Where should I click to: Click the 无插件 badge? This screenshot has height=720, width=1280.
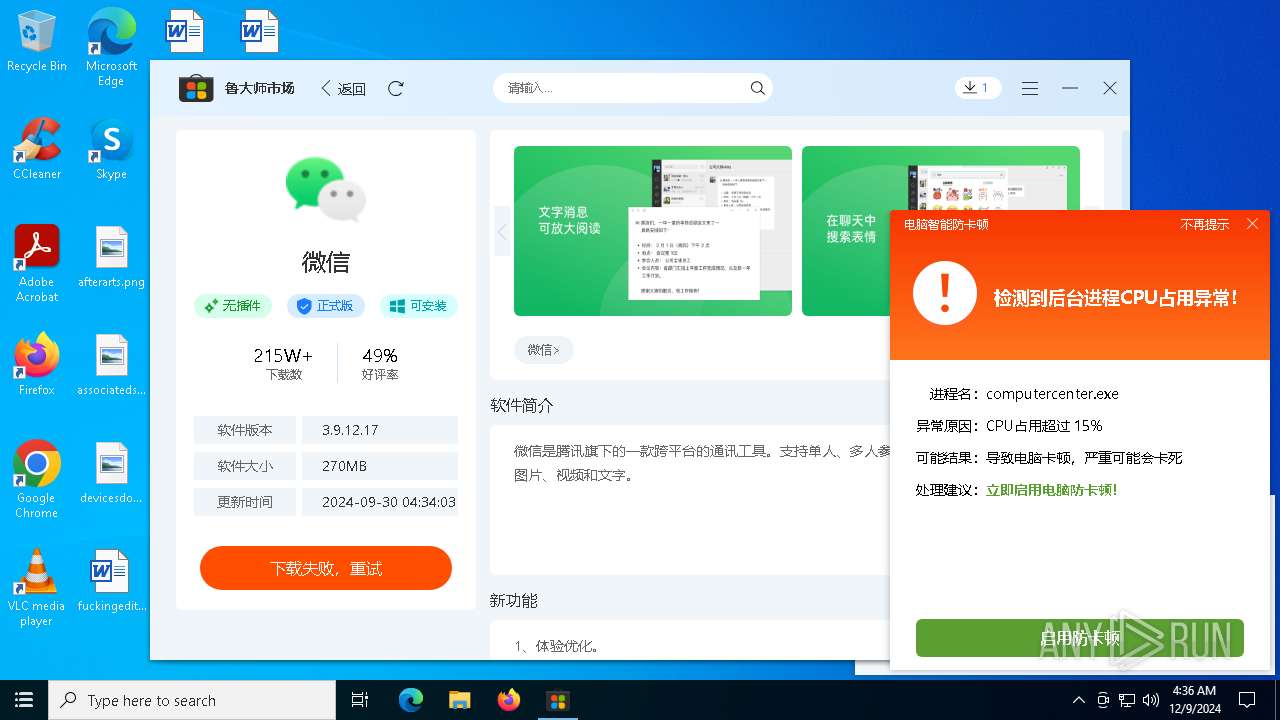(233, 306)
